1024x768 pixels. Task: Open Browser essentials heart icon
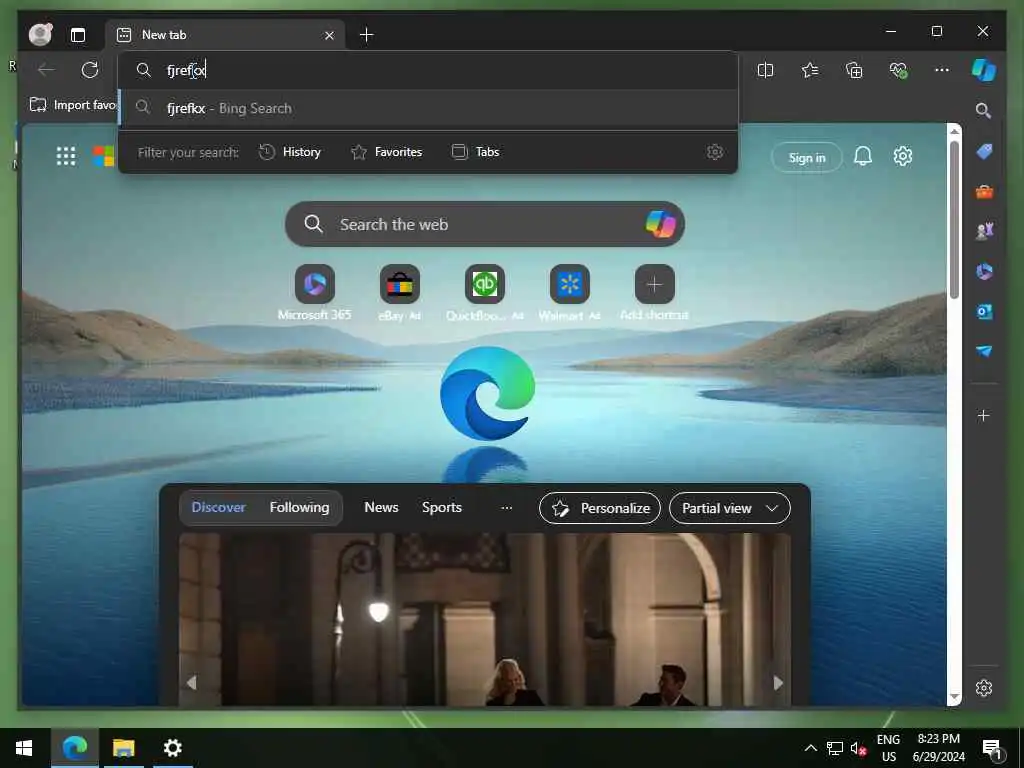click(x=899, y=70)
